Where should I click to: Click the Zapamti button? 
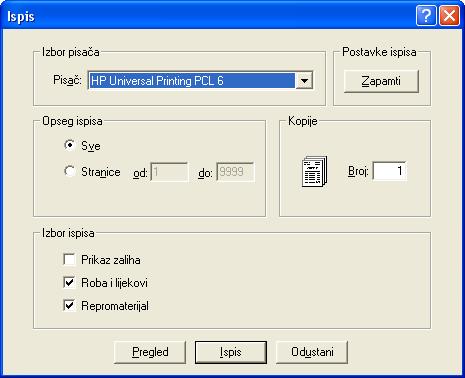click(x=381, y=81)
